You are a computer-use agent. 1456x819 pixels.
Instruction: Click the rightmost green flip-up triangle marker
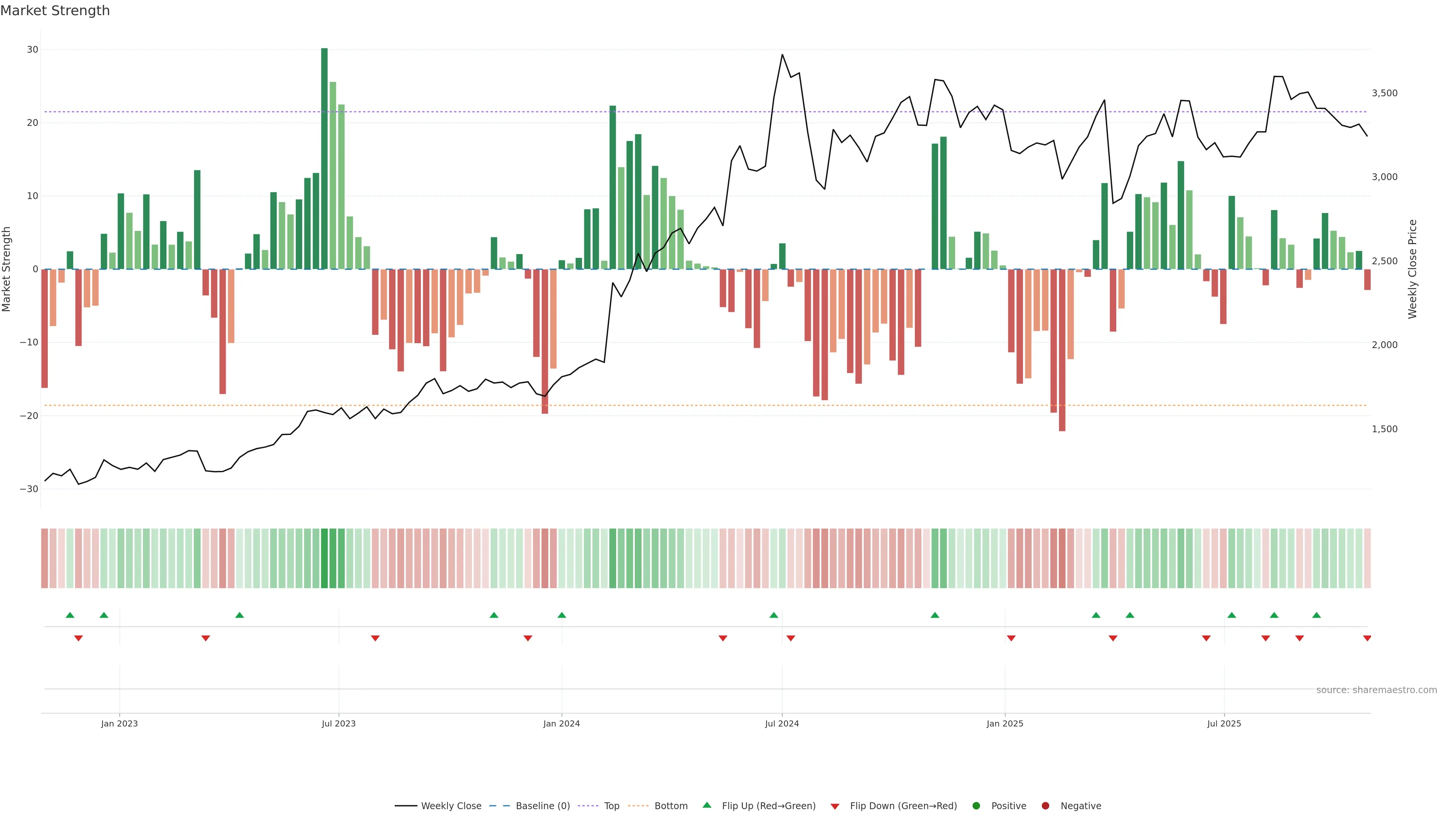(1316, 615)
